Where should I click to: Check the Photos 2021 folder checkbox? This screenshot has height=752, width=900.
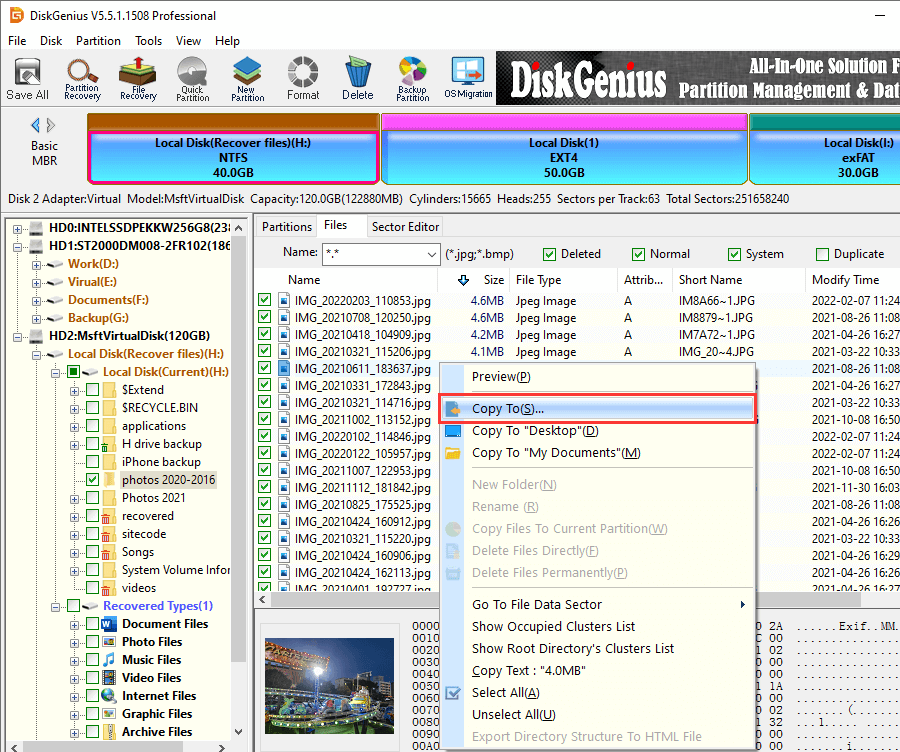92,498
